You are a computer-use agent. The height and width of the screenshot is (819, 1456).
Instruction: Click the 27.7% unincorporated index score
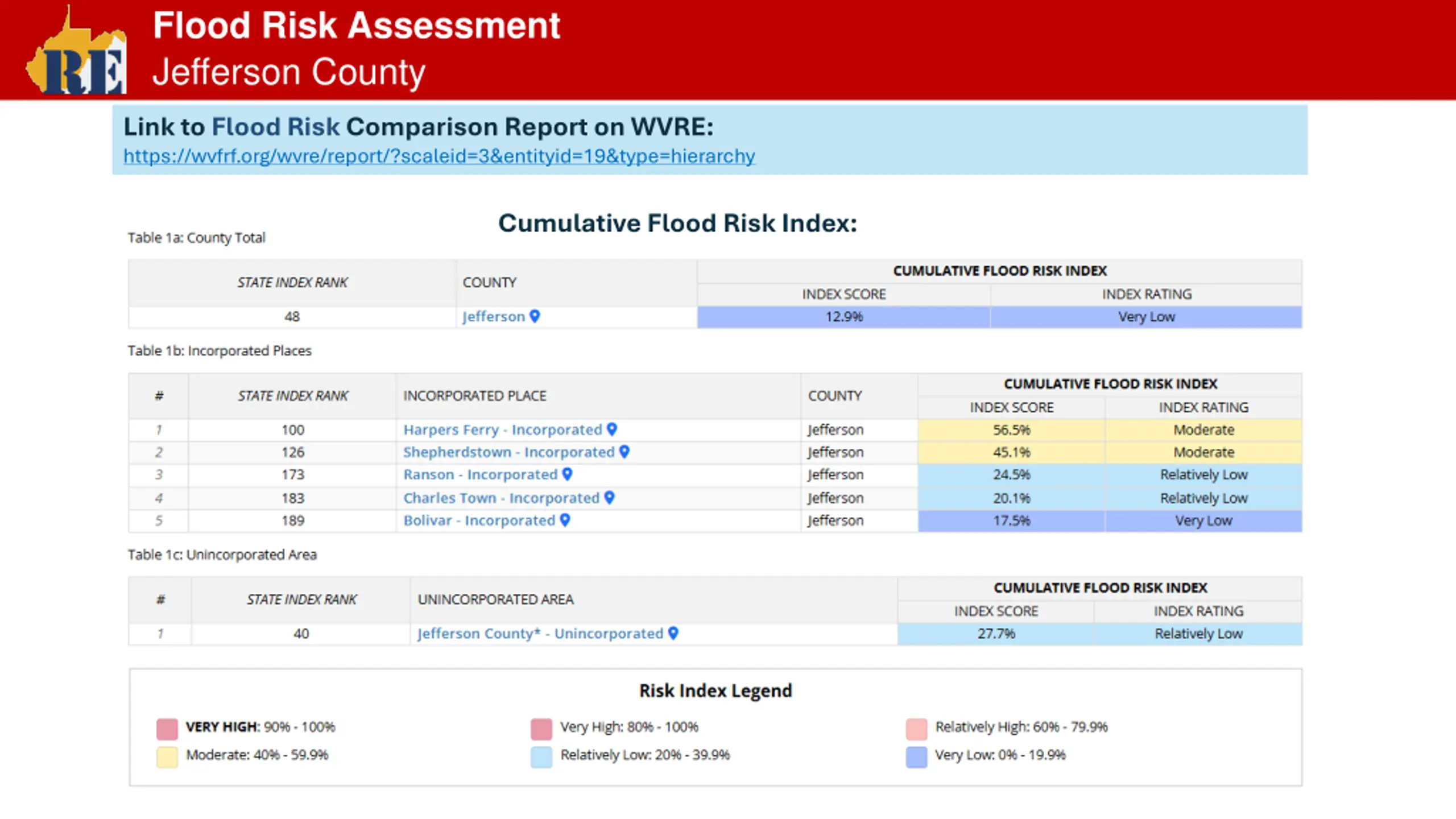[x=996, y=634]
